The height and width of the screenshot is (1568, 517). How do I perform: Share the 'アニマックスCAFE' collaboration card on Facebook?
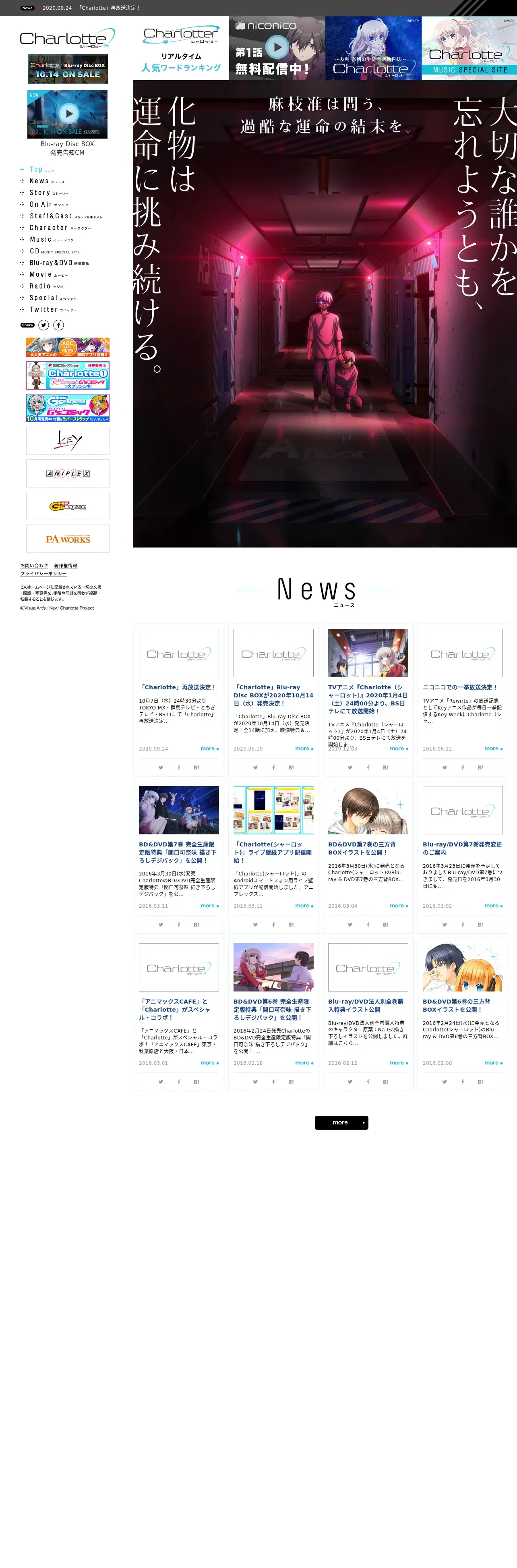click(x=179, y=1082)
